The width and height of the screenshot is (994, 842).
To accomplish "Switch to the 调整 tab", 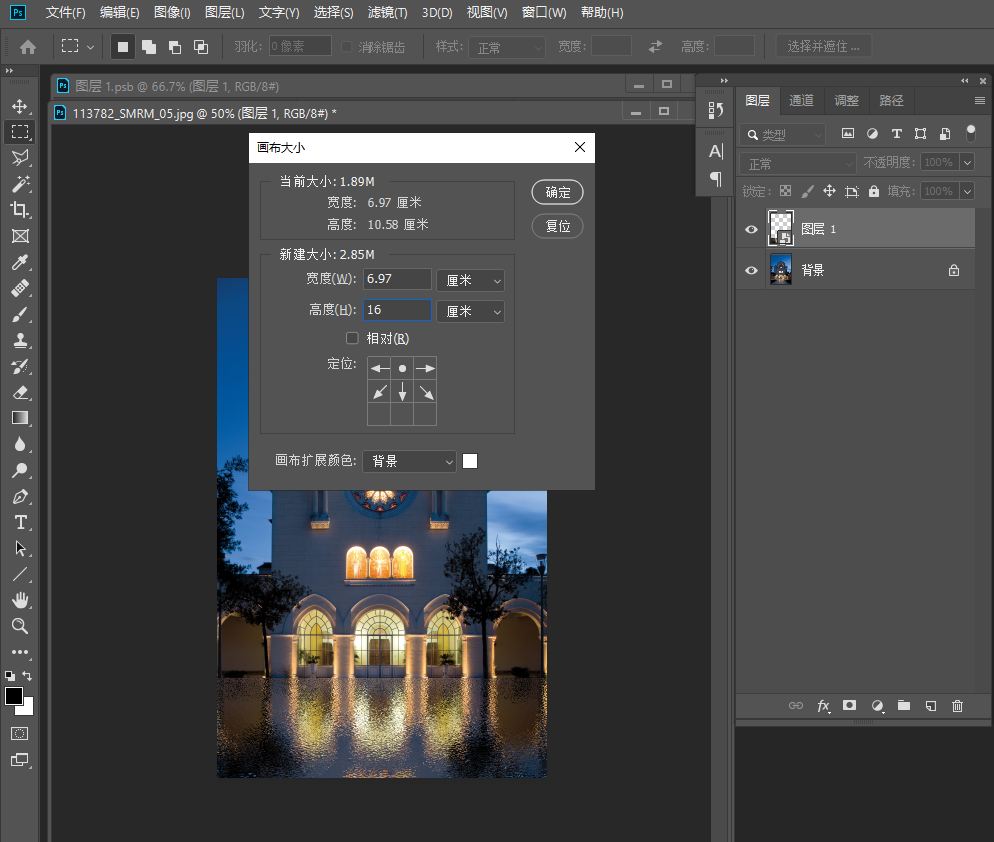I will pyautogui.click(x=846, y=100).
